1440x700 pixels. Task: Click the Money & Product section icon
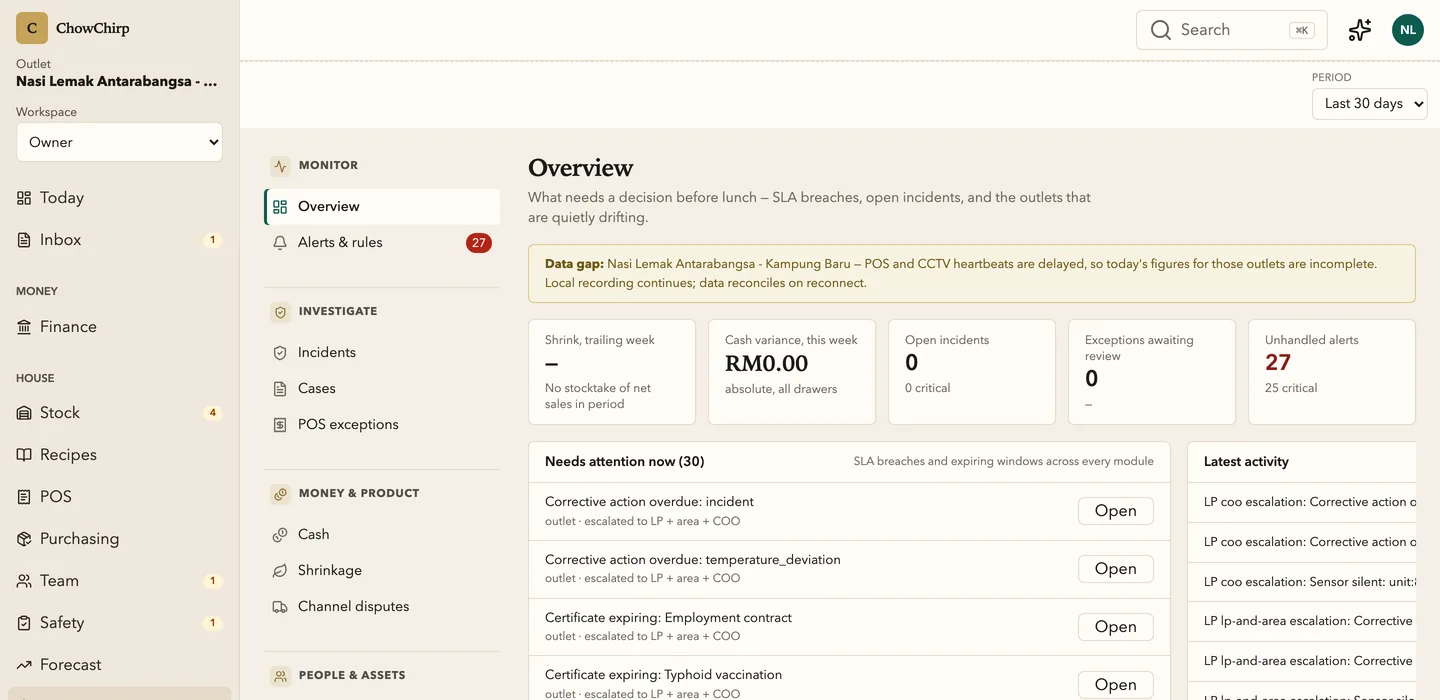pos(280,494)
